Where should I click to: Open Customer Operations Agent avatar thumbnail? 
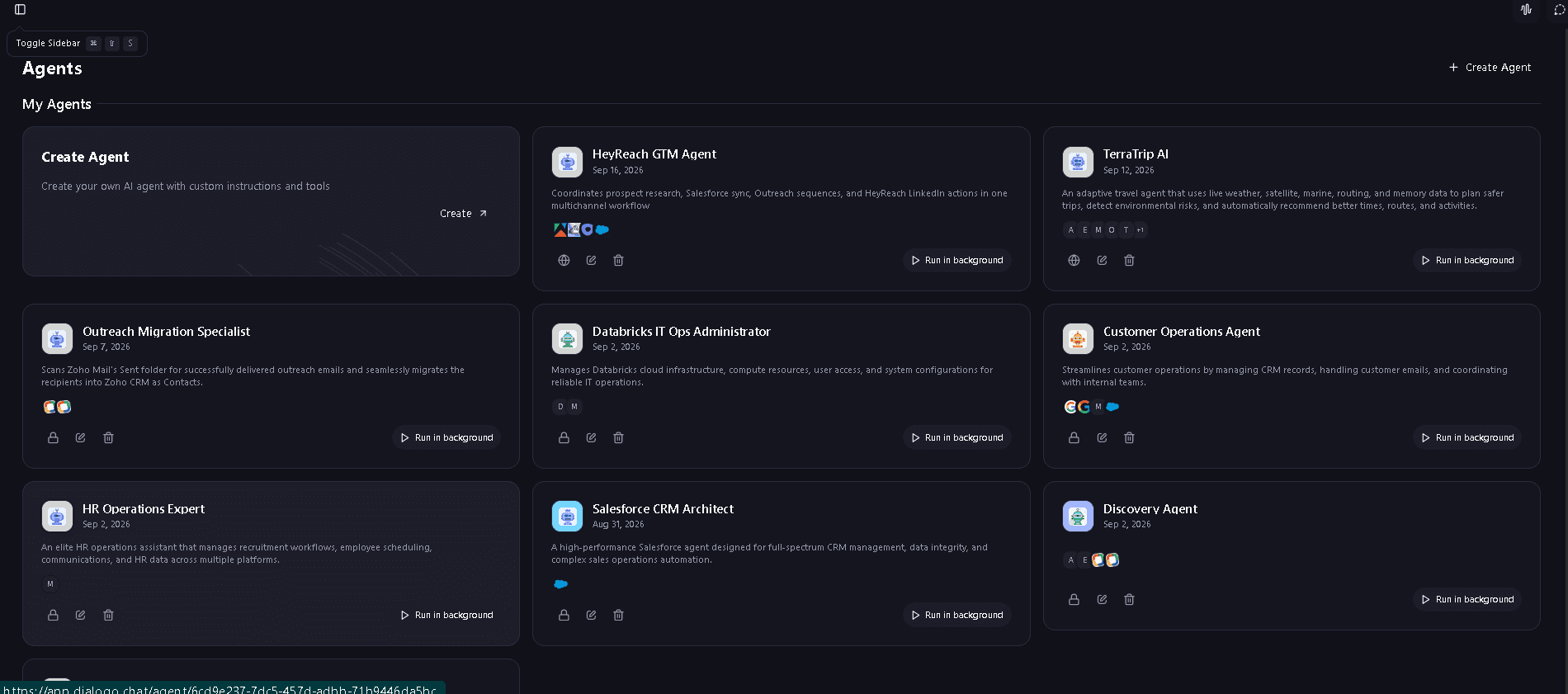(1078, 339)
